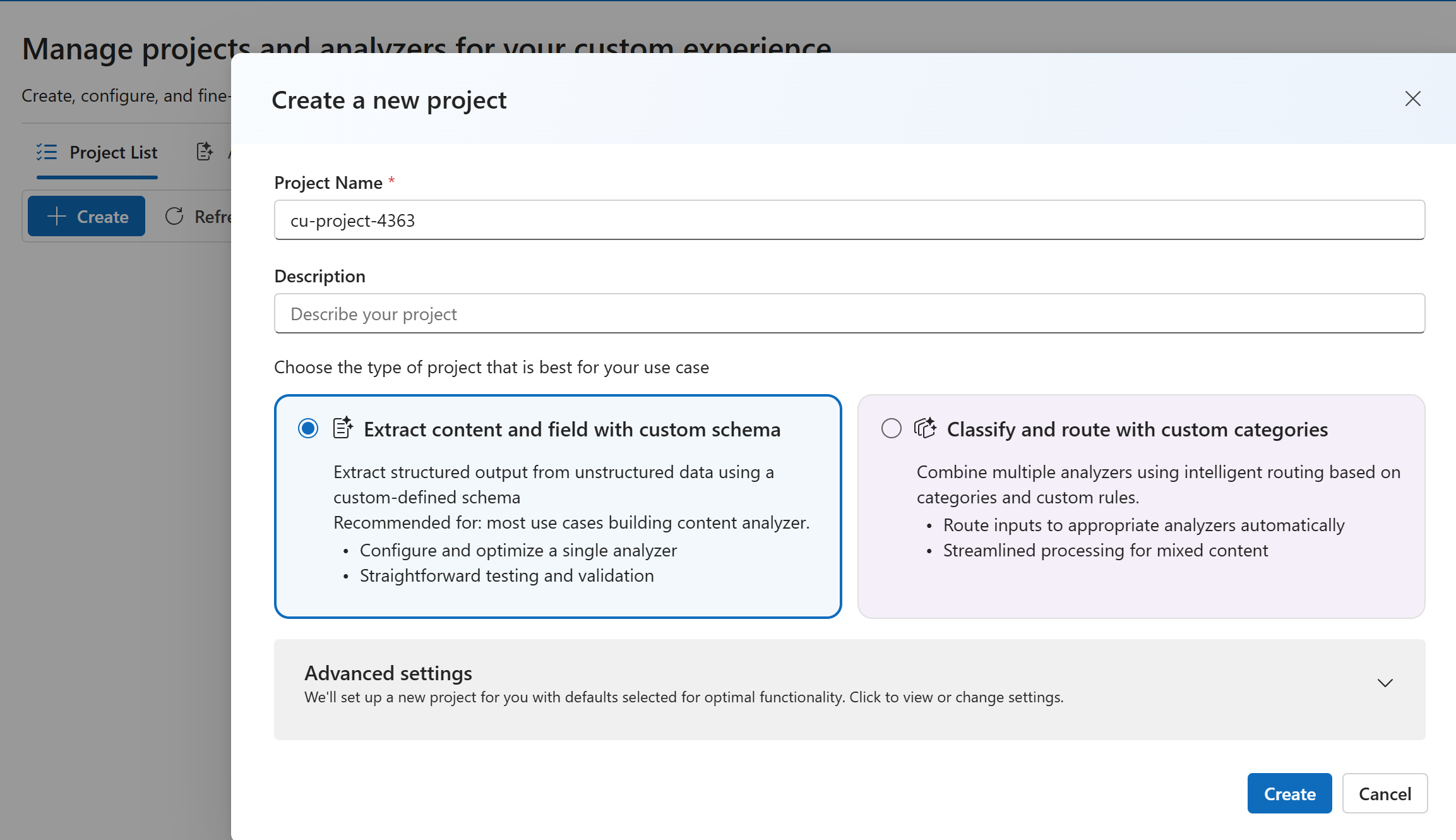
Task: Click the blue Create button in dialog
Action: [x=1289, y=793]
